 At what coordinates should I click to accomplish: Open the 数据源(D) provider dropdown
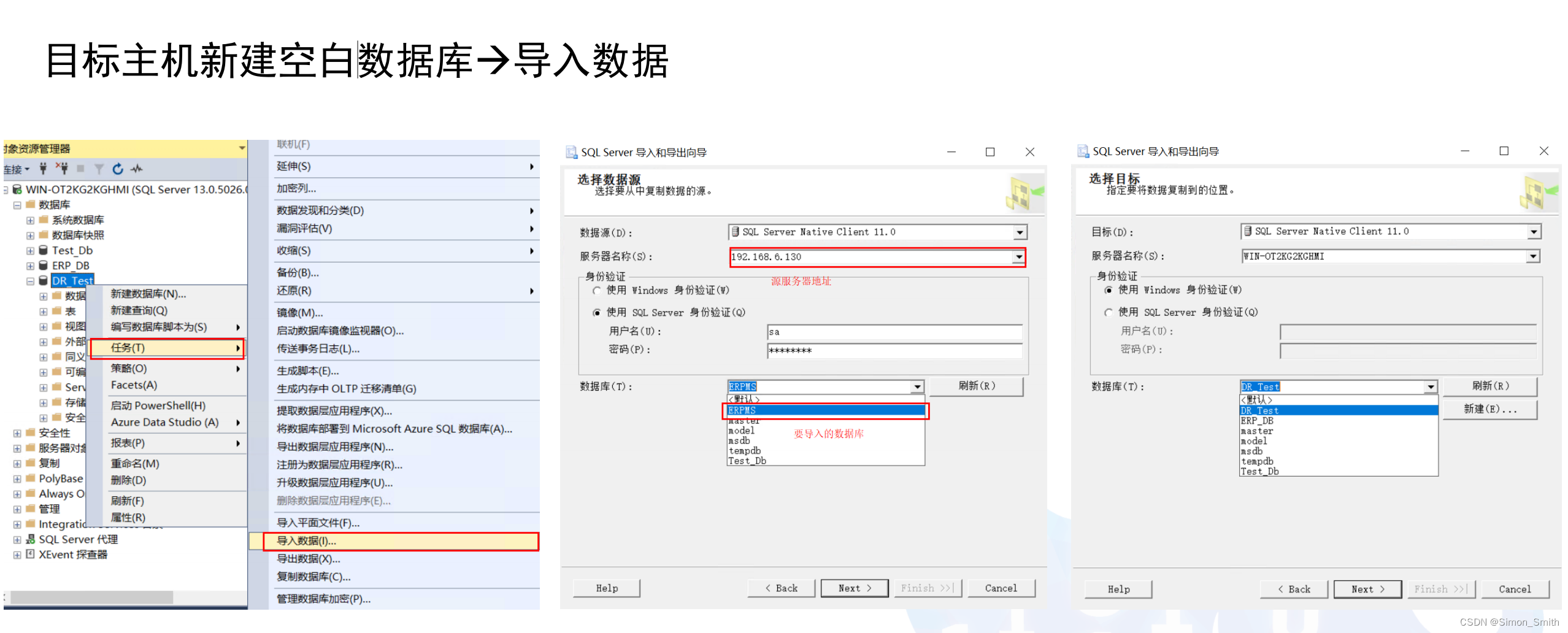click(x=1019, y=232)
